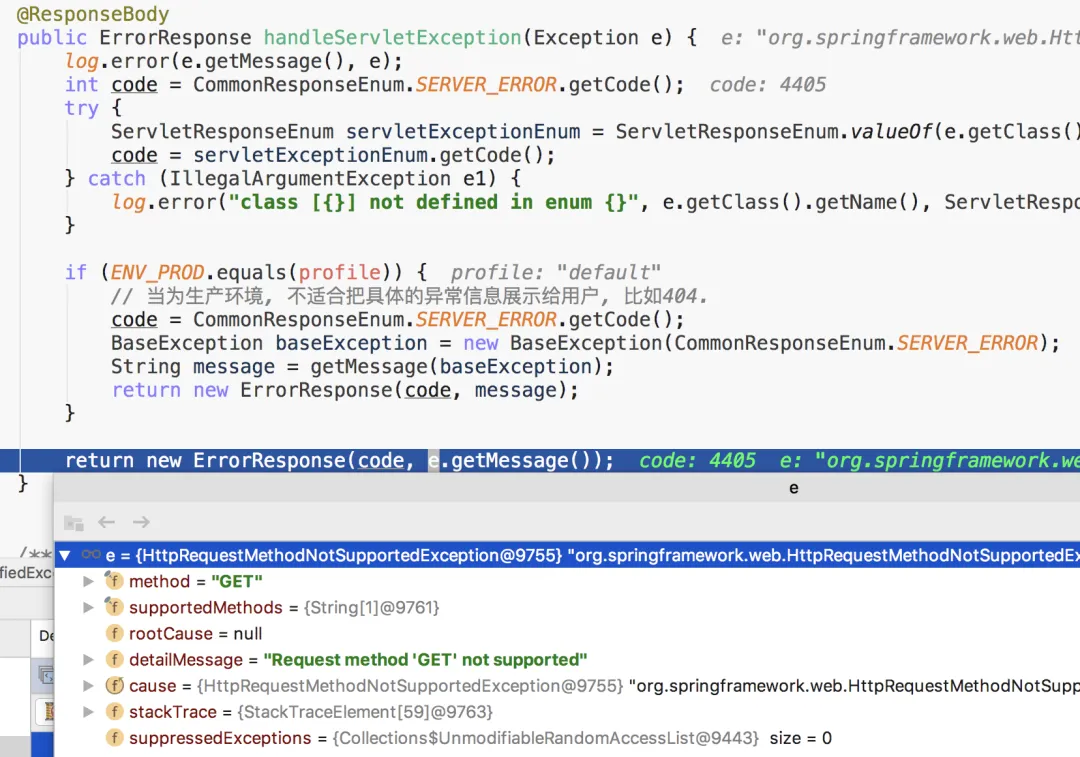Click the {String[1]@9761} value

point(371,608)
